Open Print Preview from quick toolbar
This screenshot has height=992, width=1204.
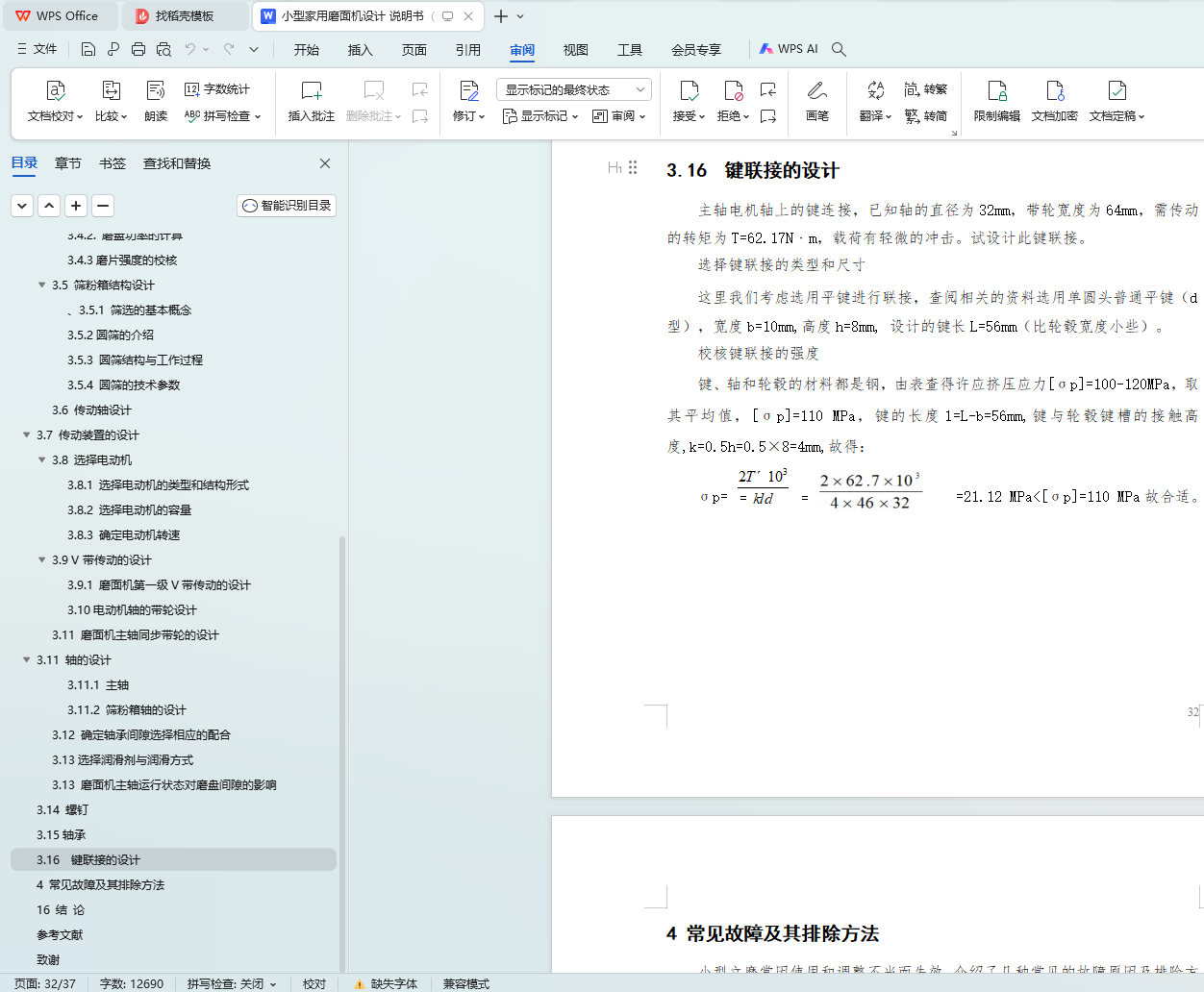tap(163, 49)
